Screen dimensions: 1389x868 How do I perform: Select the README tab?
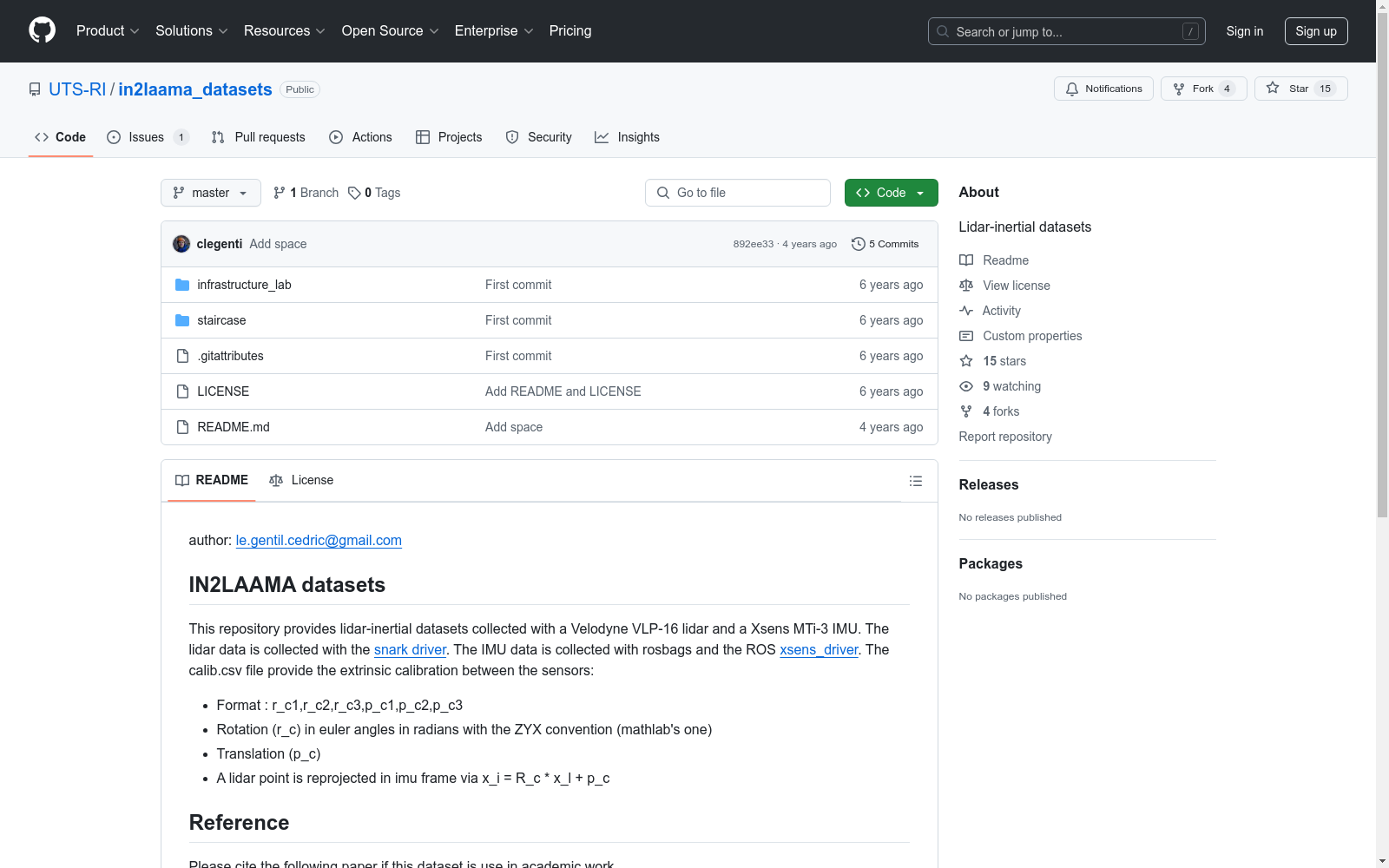[x=212, y=480]
